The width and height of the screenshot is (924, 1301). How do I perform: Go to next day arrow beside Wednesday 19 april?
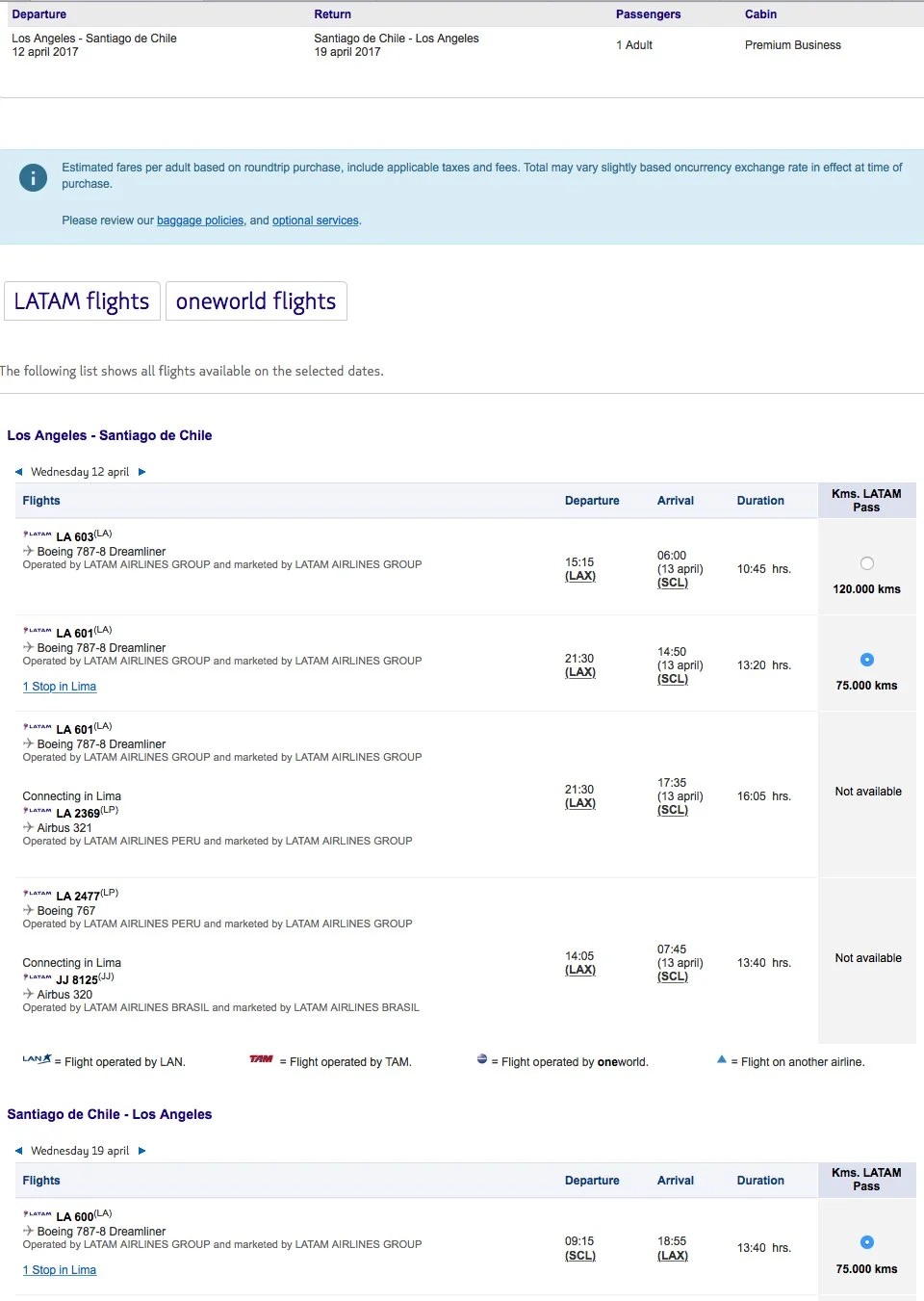click(x=141, y=1151)
